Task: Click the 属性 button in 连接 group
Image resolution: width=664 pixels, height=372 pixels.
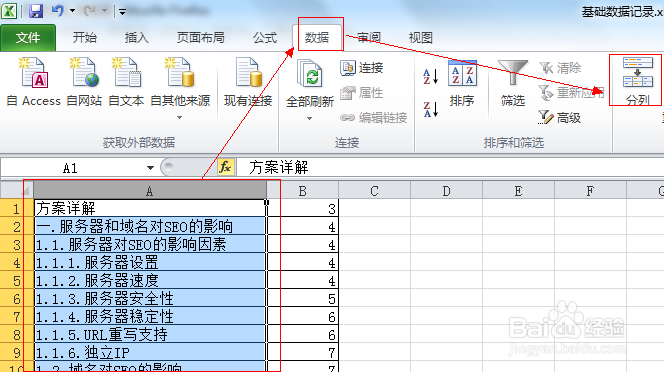Action: 362,92
